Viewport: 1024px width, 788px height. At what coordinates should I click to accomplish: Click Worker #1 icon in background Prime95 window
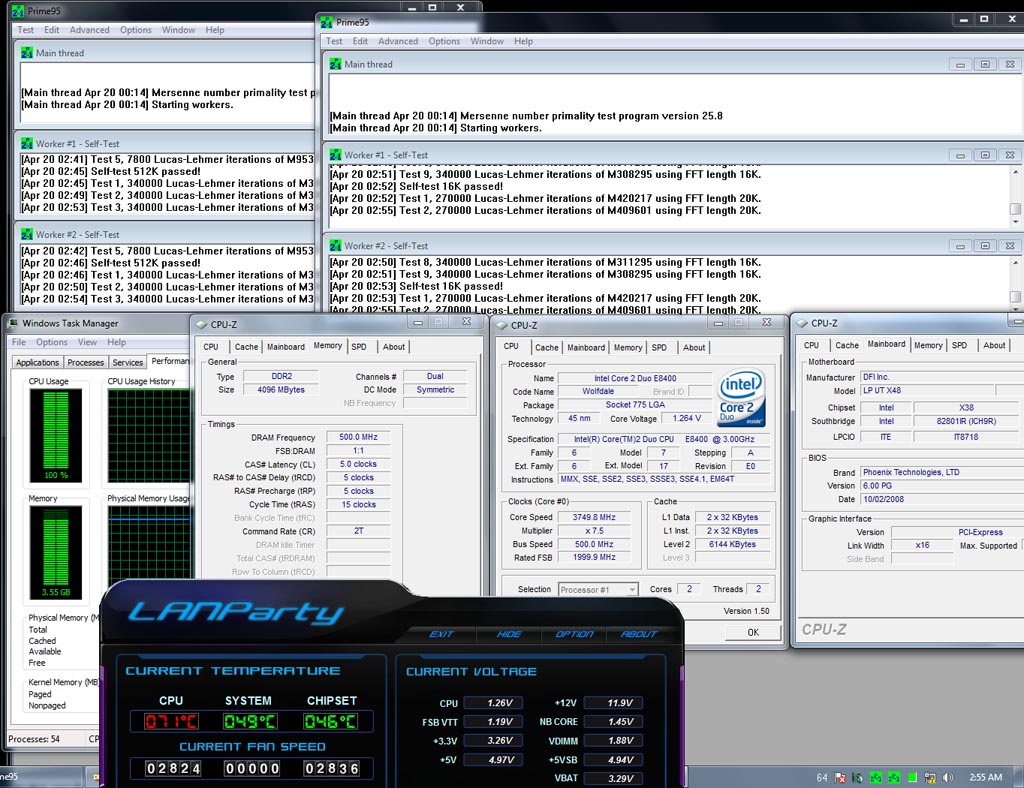[x=27, y=144]
